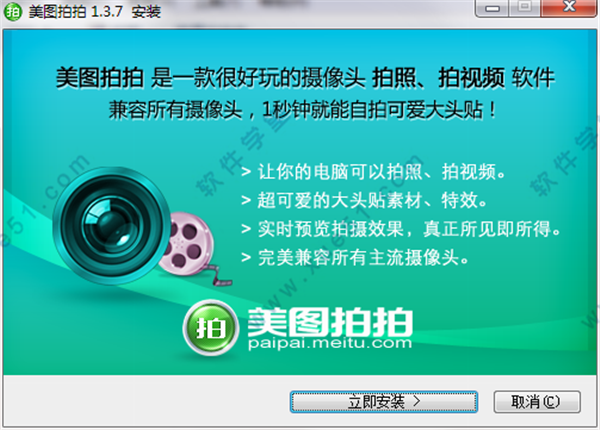This screenshot has height=430, width=600.
Task: Click the teal camera lens graphic
Action: pos(111,226)
